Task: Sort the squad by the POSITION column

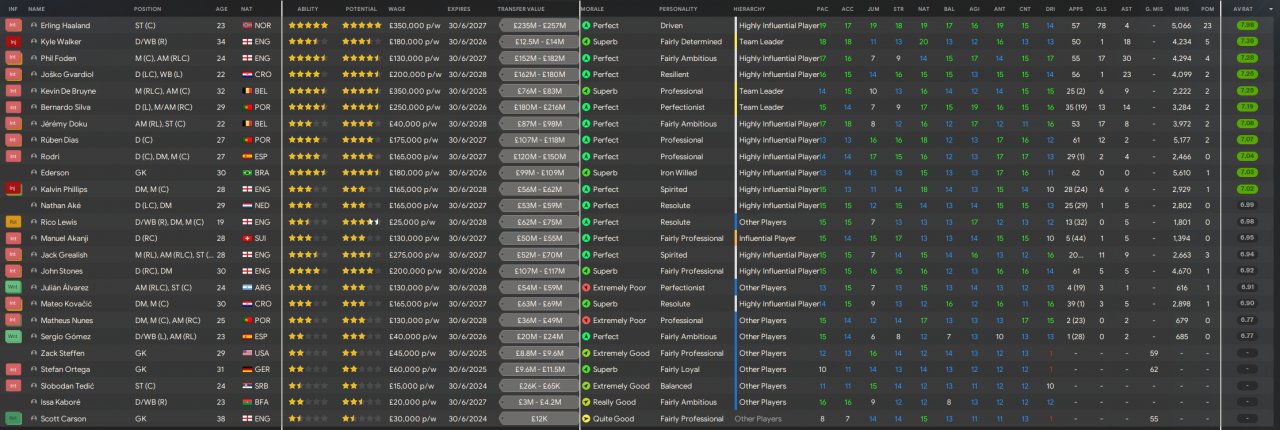Action: tap(147, 8)
